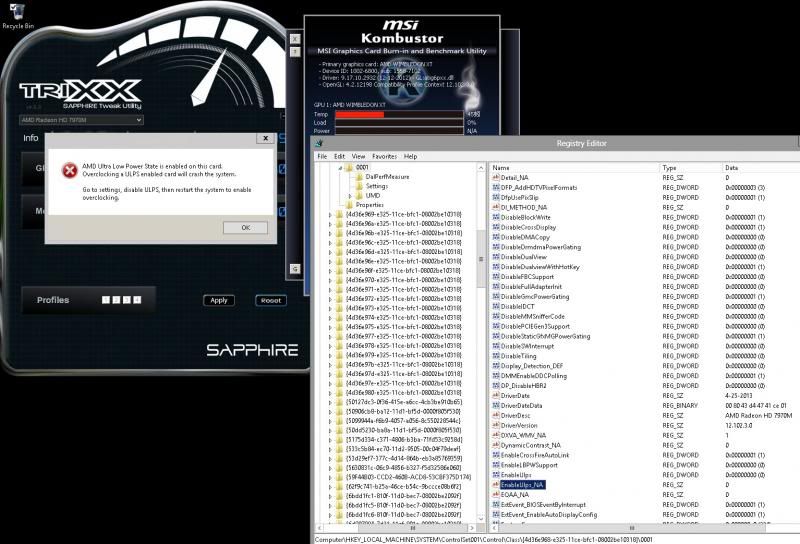The height and width of the screenshot is (544, 800).
Task: Click the Name column header
Action: [574, 167]
